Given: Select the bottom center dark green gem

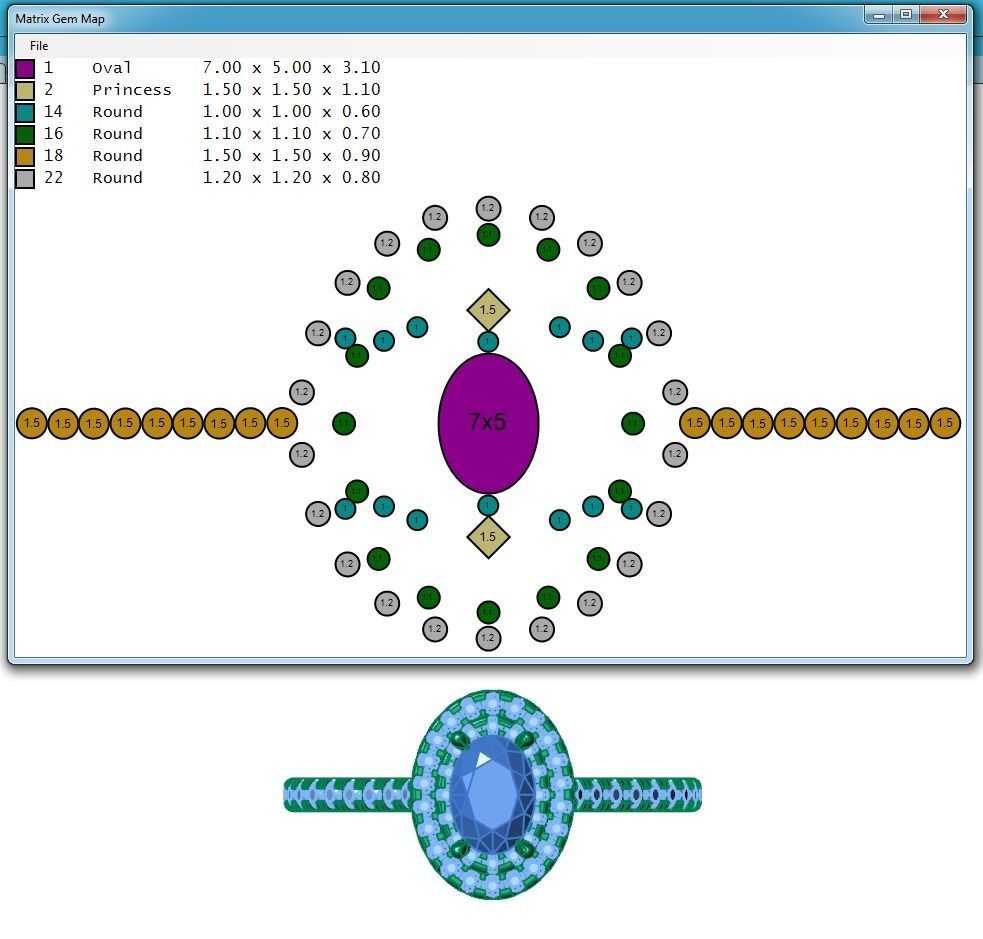Looking at the screenshot, I should click(488, 612).
